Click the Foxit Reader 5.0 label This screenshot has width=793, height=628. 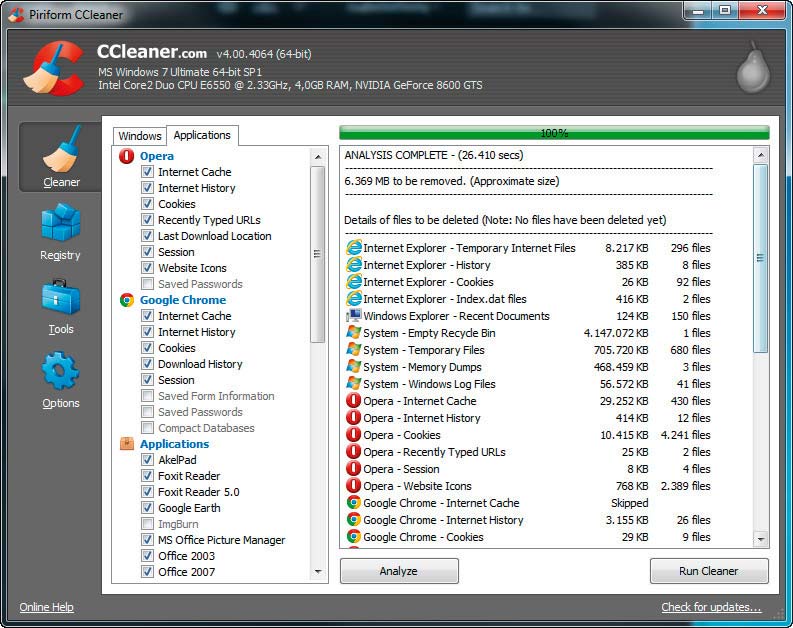[199, 492]
